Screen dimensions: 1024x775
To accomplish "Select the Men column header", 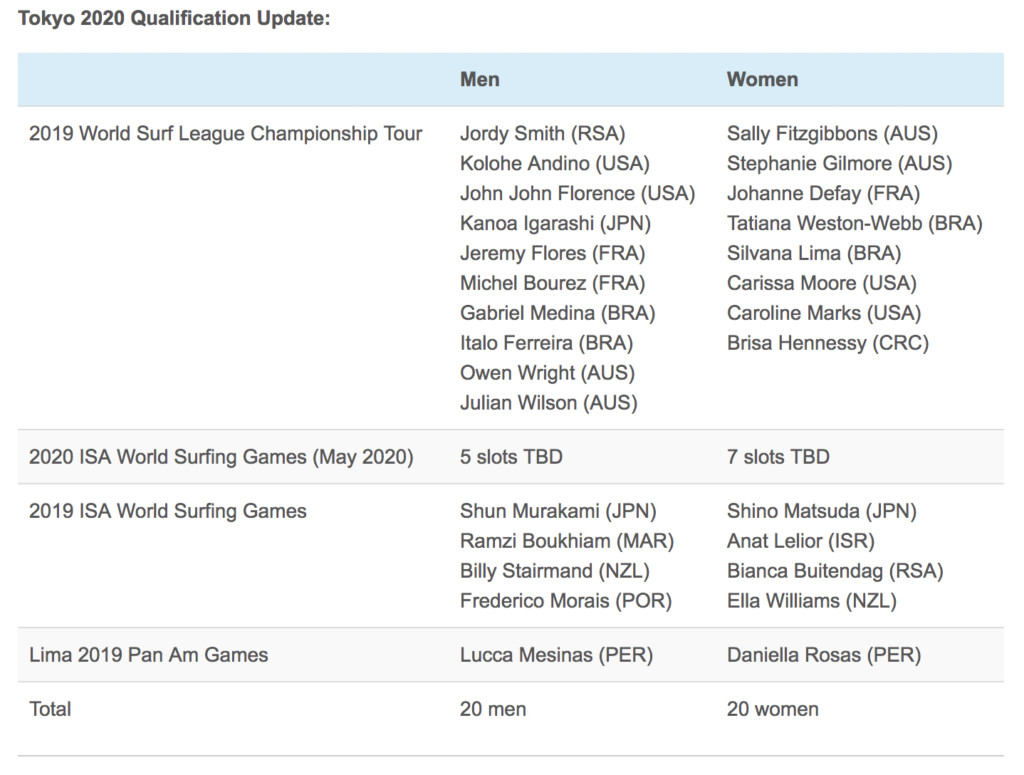I will click(x=480, y=80).
